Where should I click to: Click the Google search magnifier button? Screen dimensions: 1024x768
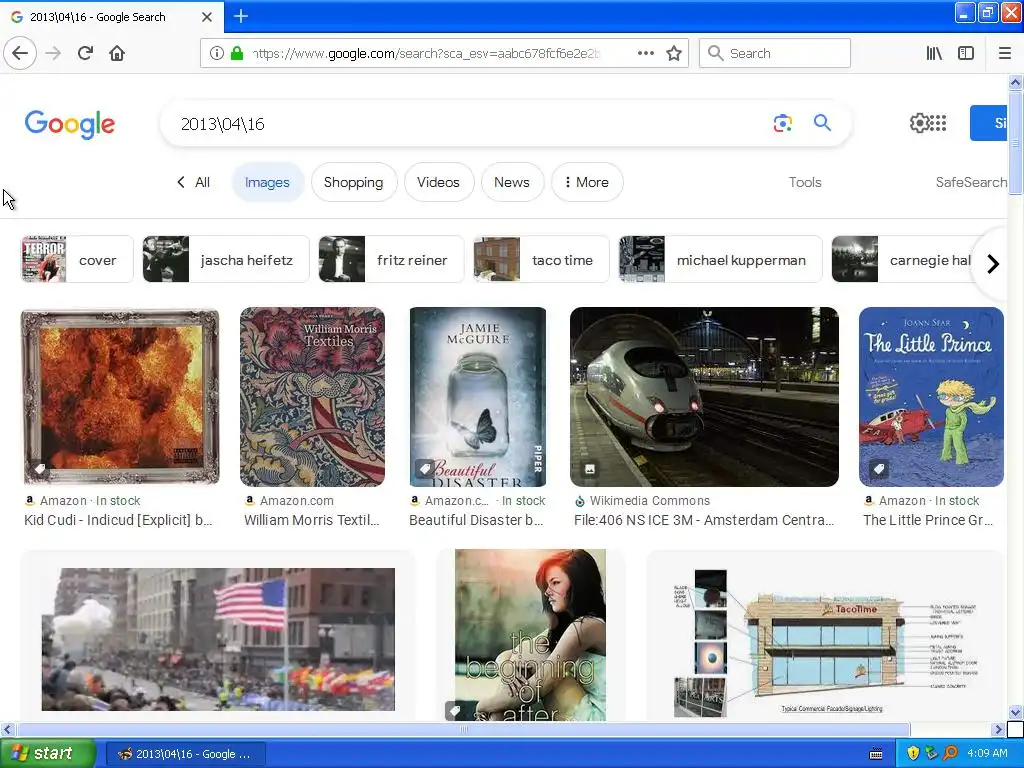(x=822, y=123)
